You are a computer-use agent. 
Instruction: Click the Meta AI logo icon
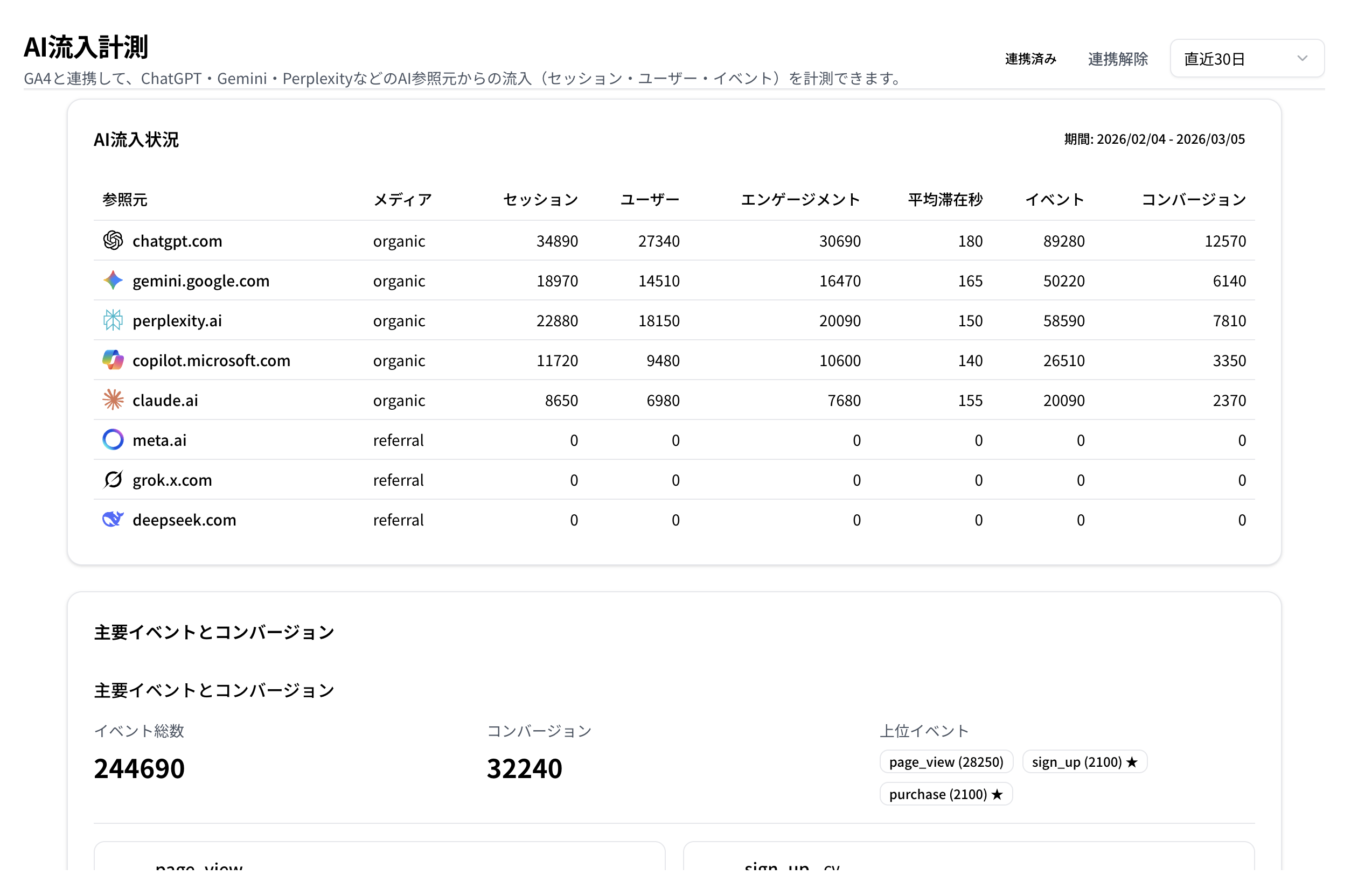[113, 439]
